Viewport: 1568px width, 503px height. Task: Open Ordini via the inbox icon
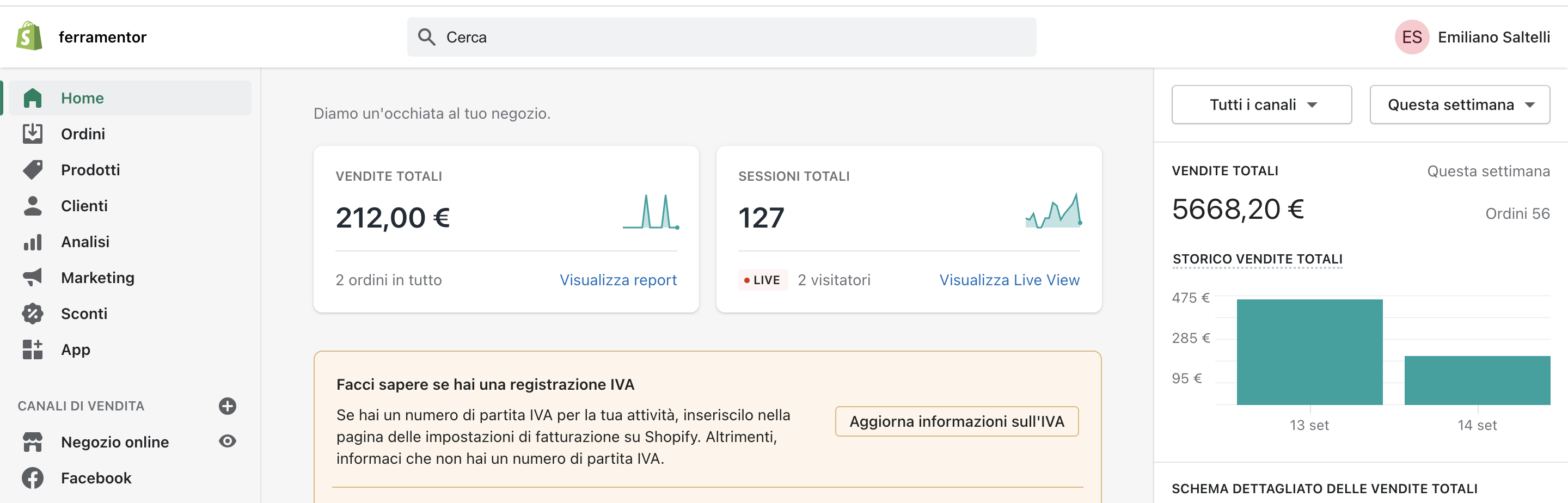pyautogui.click(x=32, y=134)
